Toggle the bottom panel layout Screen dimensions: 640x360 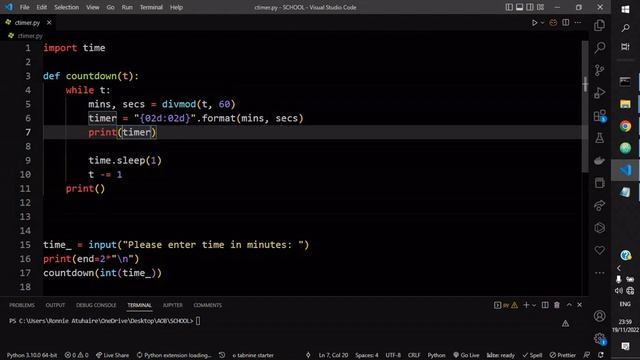520,7
